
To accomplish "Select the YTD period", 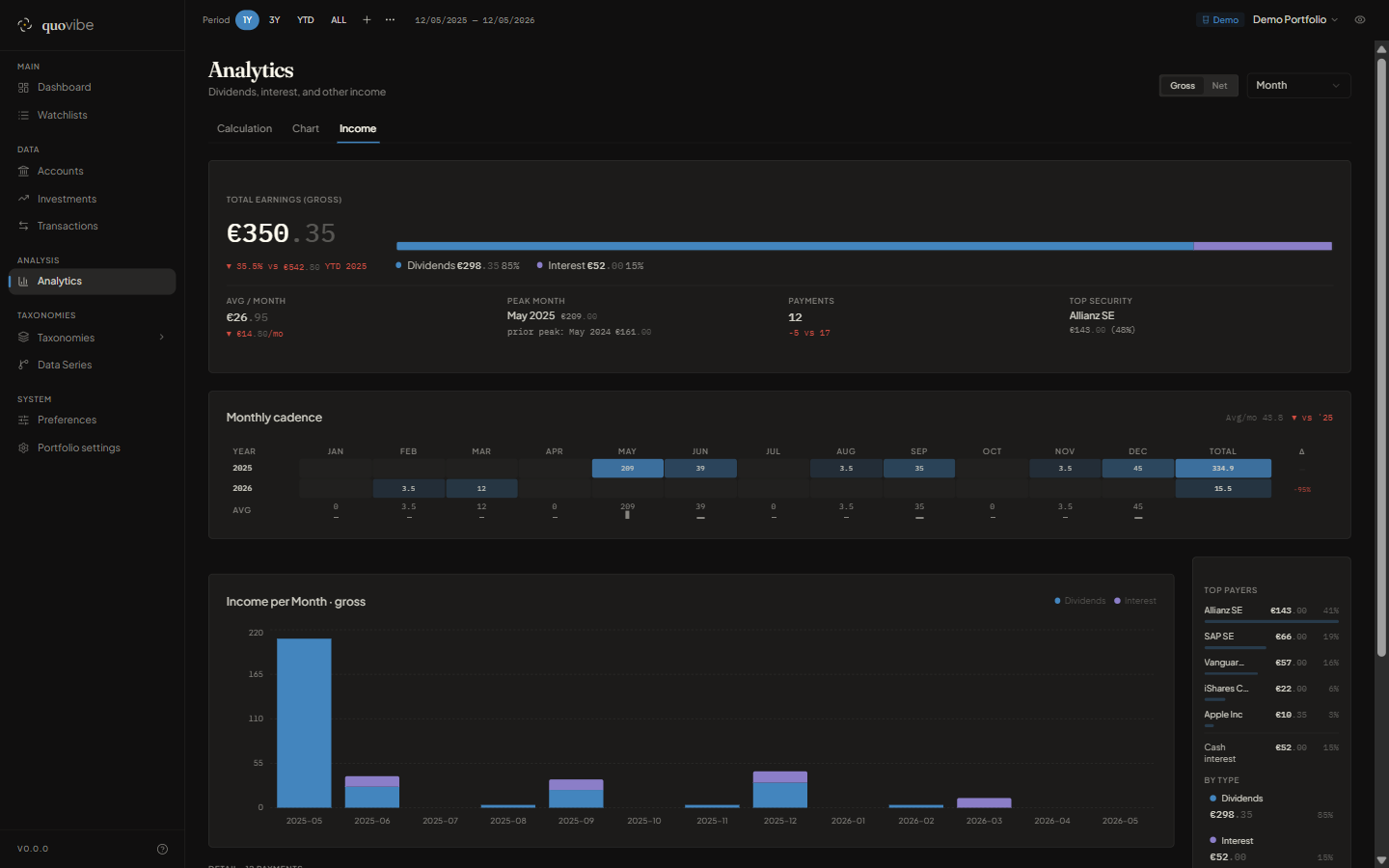I will pyautogui.click(x=306, y=19).
